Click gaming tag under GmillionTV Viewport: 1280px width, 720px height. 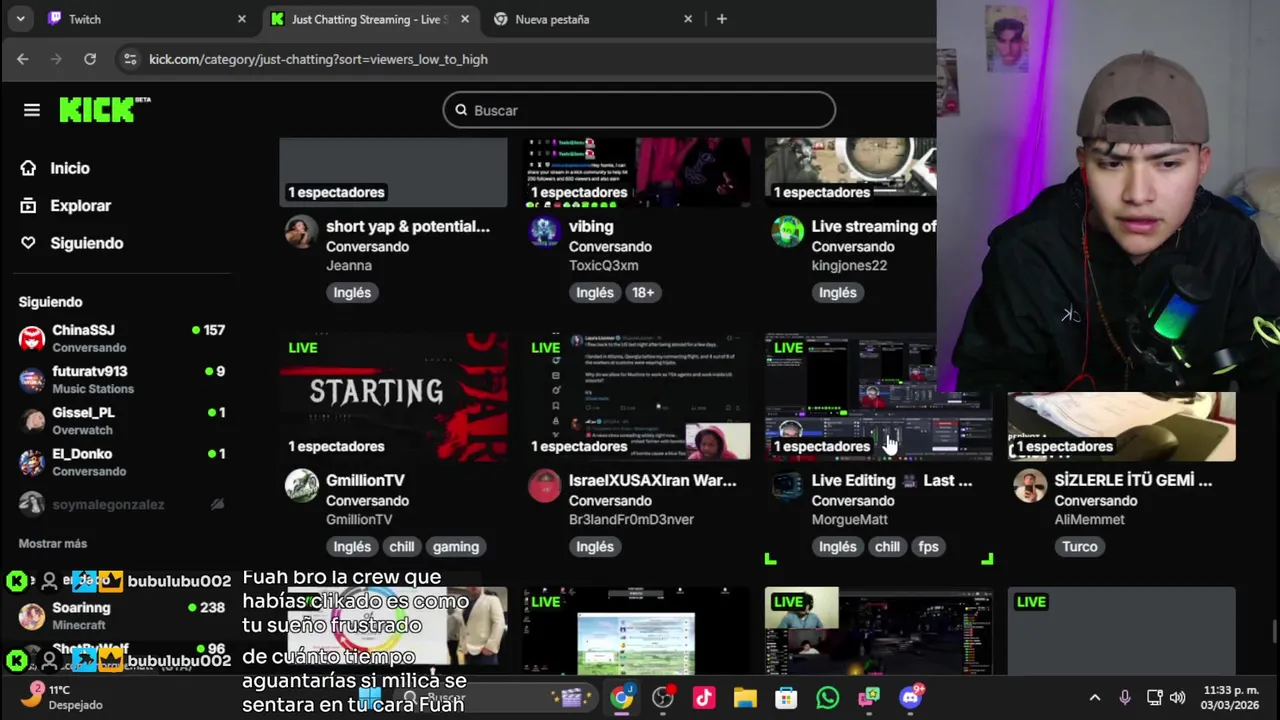click(456, 546)
